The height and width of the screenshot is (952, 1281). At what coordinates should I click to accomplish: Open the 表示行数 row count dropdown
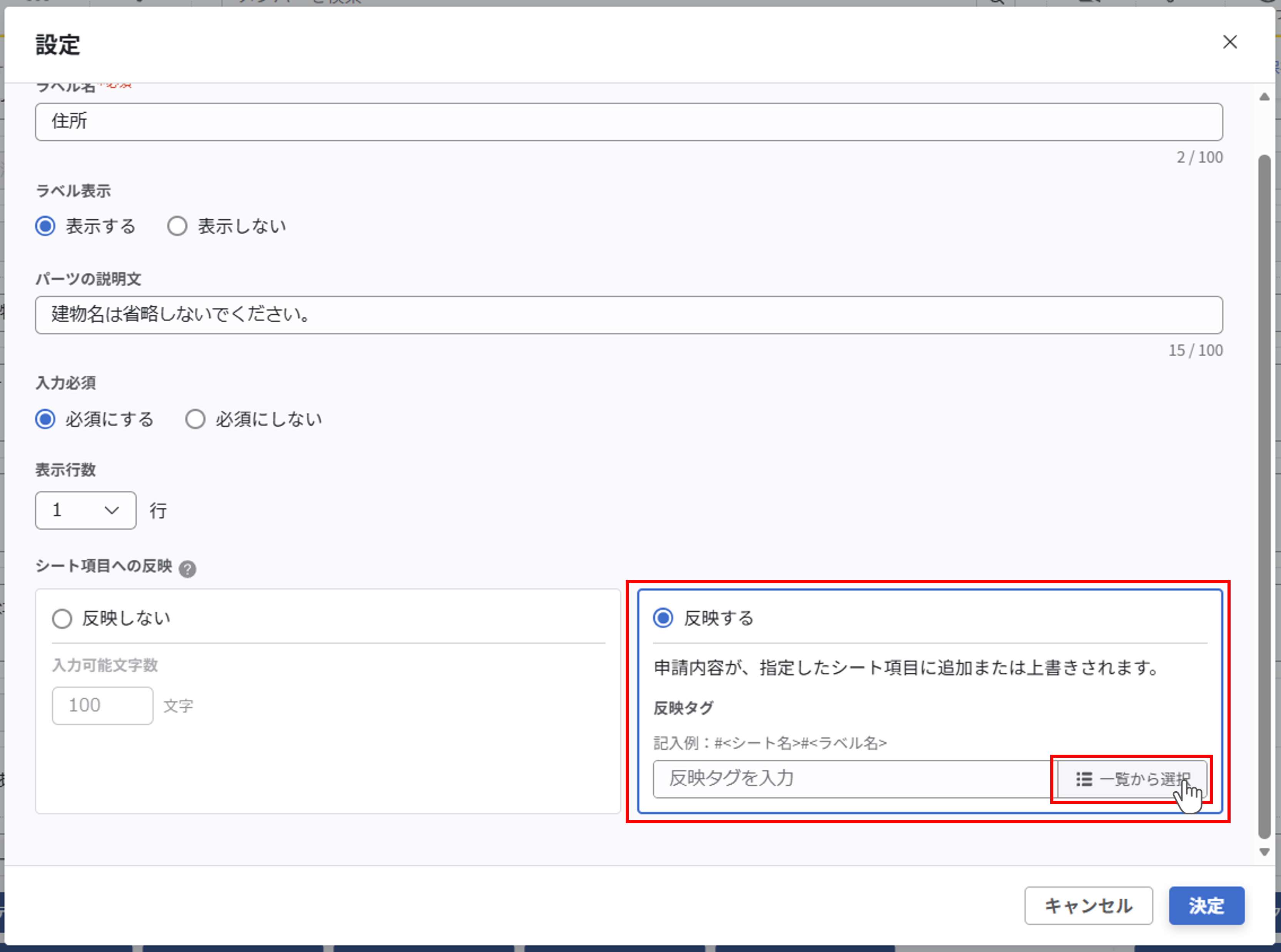tap(85, 510)
